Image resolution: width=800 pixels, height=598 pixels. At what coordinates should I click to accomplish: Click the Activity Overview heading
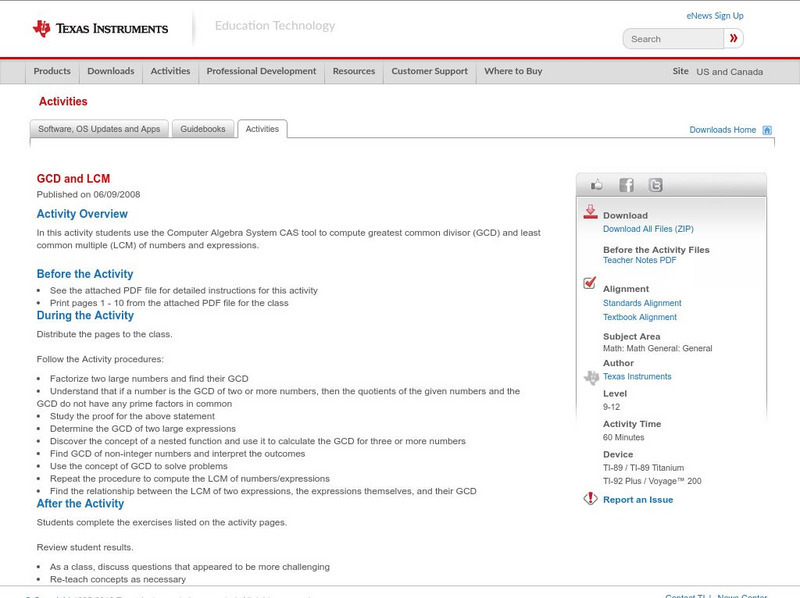82,214
